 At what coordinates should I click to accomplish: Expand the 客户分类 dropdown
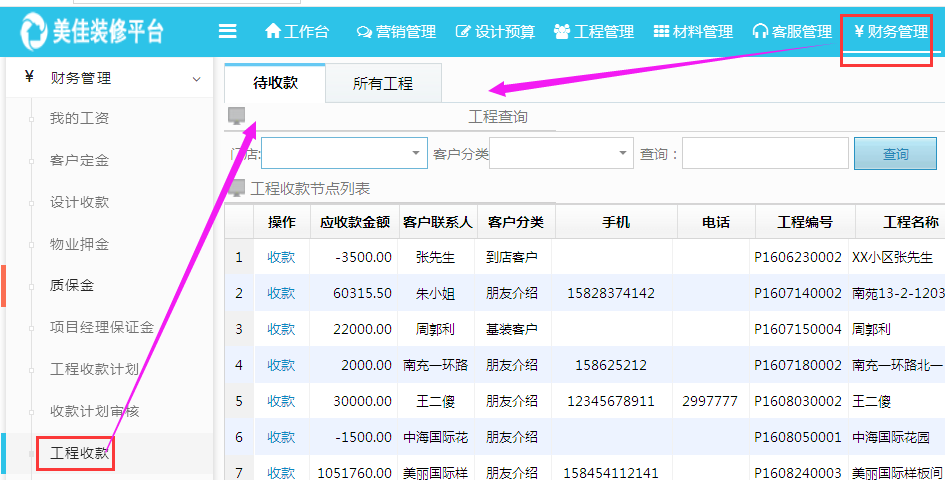(622, 154)
